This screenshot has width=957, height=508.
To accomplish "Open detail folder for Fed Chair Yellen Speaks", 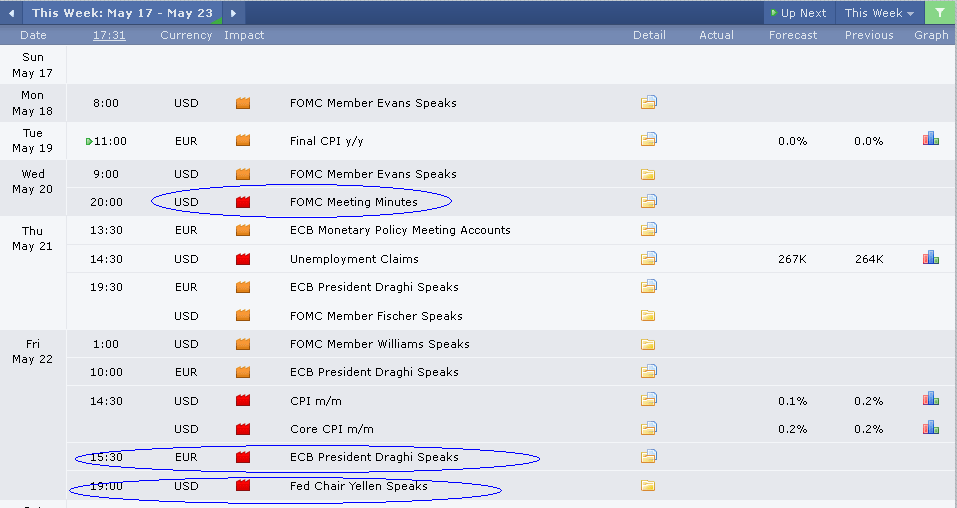I will (648, 486).
